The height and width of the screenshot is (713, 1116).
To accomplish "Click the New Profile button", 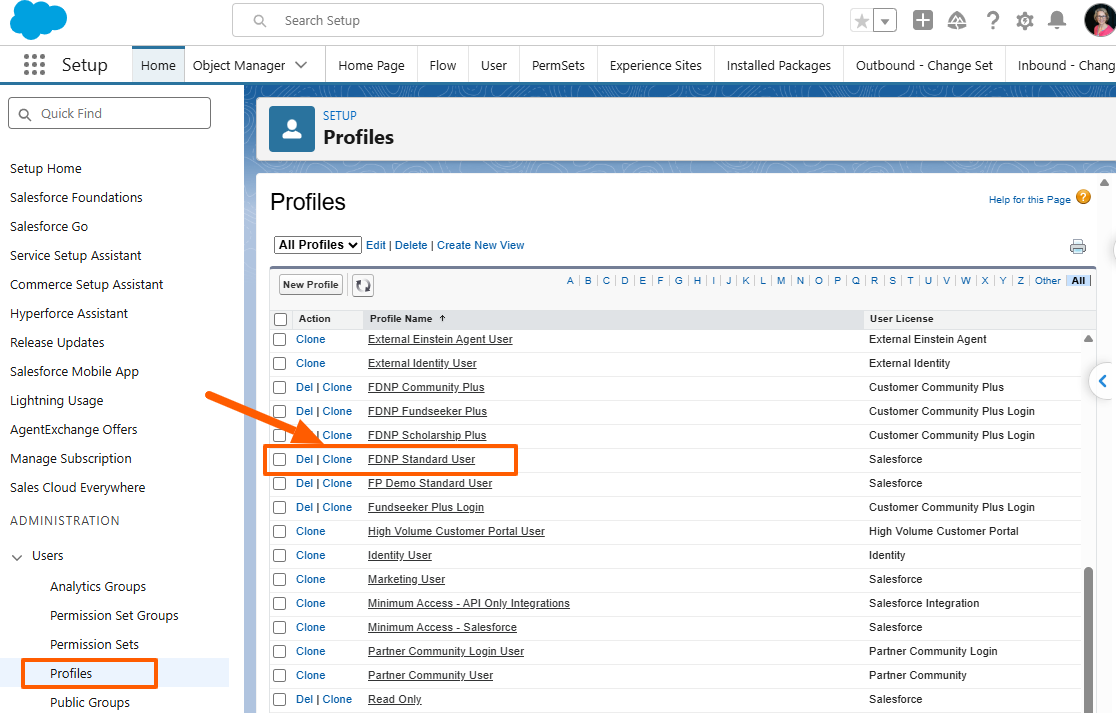I will pyautogui.click(x=311, y=285).
